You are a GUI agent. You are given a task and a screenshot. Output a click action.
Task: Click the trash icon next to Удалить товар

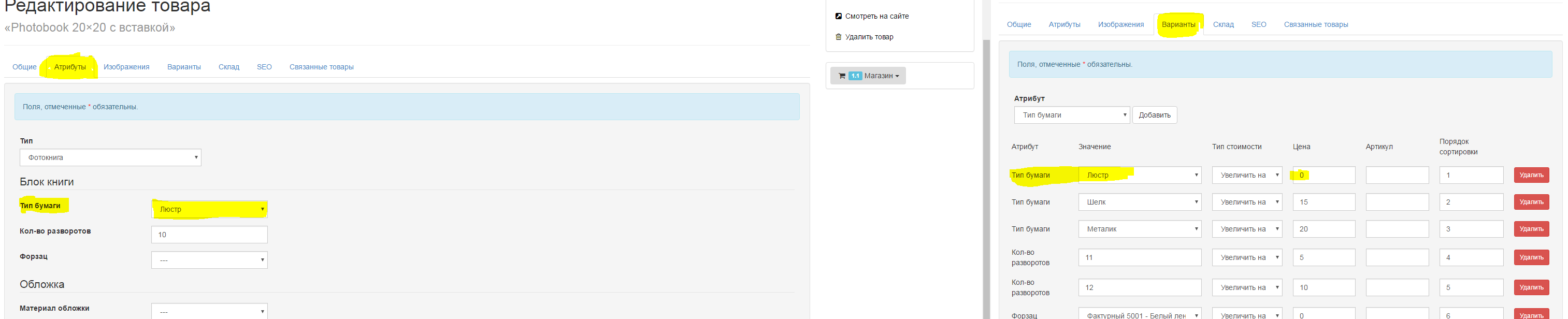point(838,37)
